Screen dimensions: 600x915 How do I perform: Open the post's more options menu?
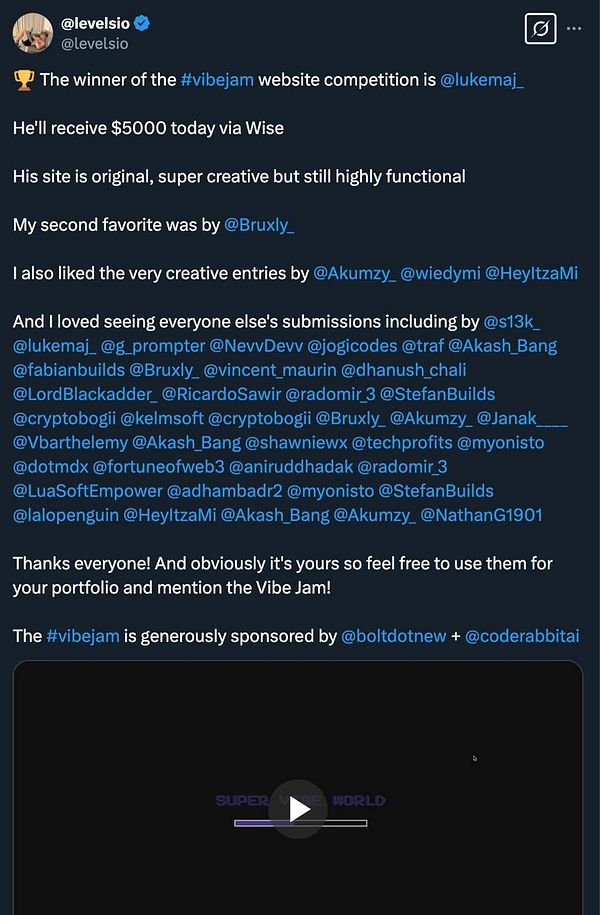pyautogui.click(x=576, y=29)
